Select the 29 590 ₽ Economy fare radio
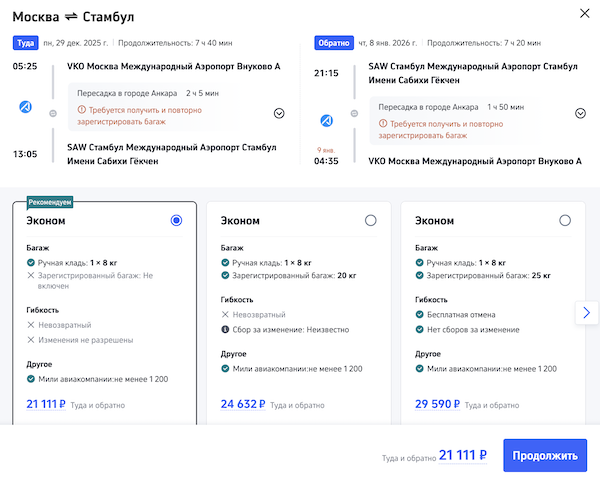Image resolution: width=600 pixels, height=479 pixels. [565, 220]
